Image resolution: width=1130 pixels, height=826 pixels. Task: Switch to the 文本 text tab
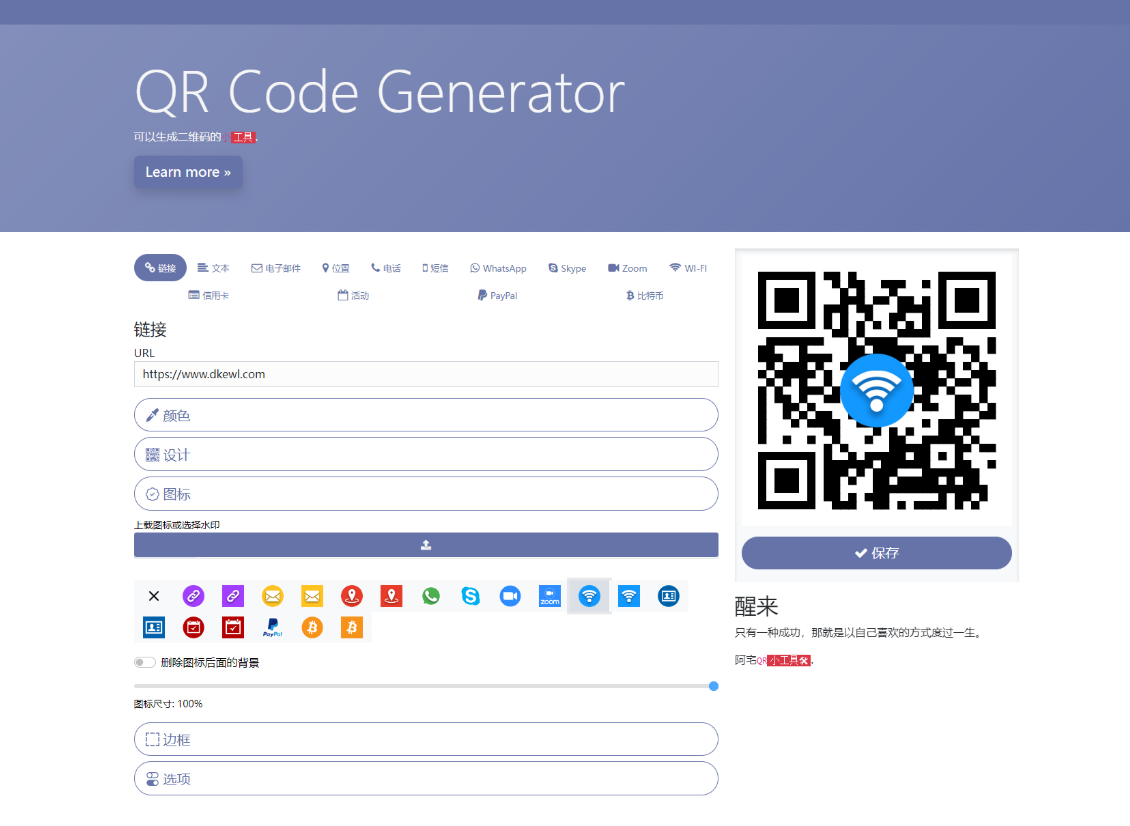coord(213,268)
